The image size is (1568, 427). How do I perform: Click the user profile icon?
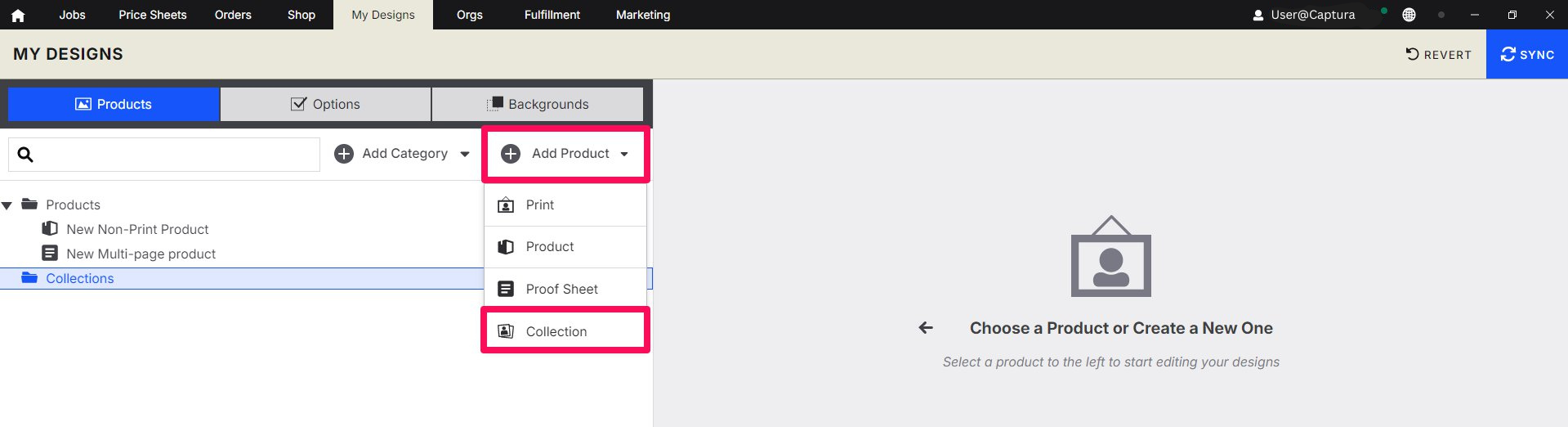pos(1258,15)
